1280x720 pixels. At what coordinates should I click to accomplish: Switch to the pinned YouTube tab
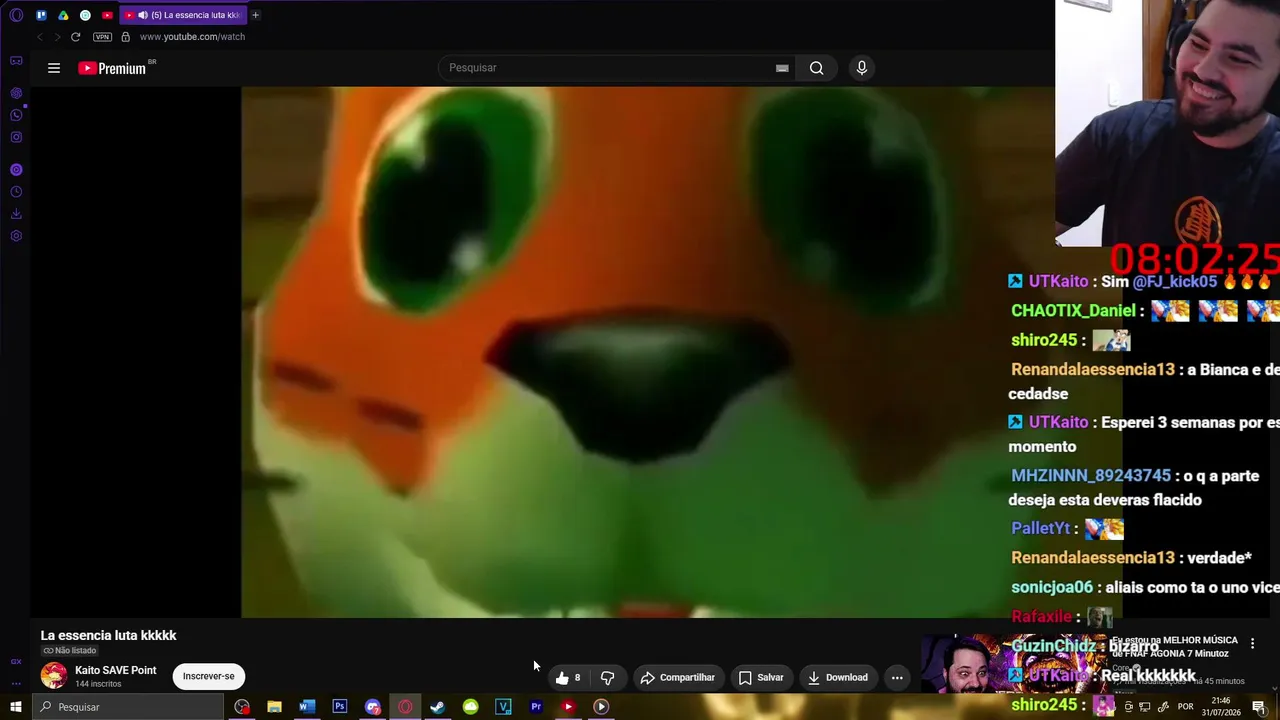pos(107,15)
